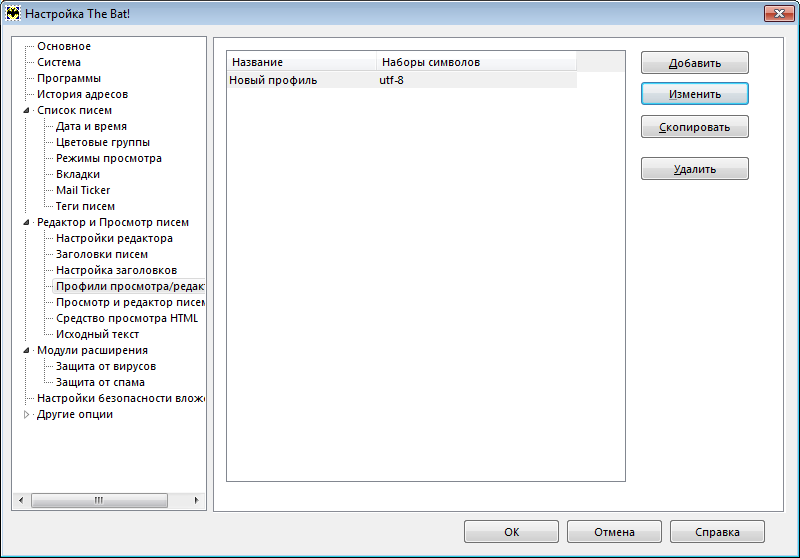Open Режимы просмотра page
Screen dimensions: 800x558
point(109,158)
